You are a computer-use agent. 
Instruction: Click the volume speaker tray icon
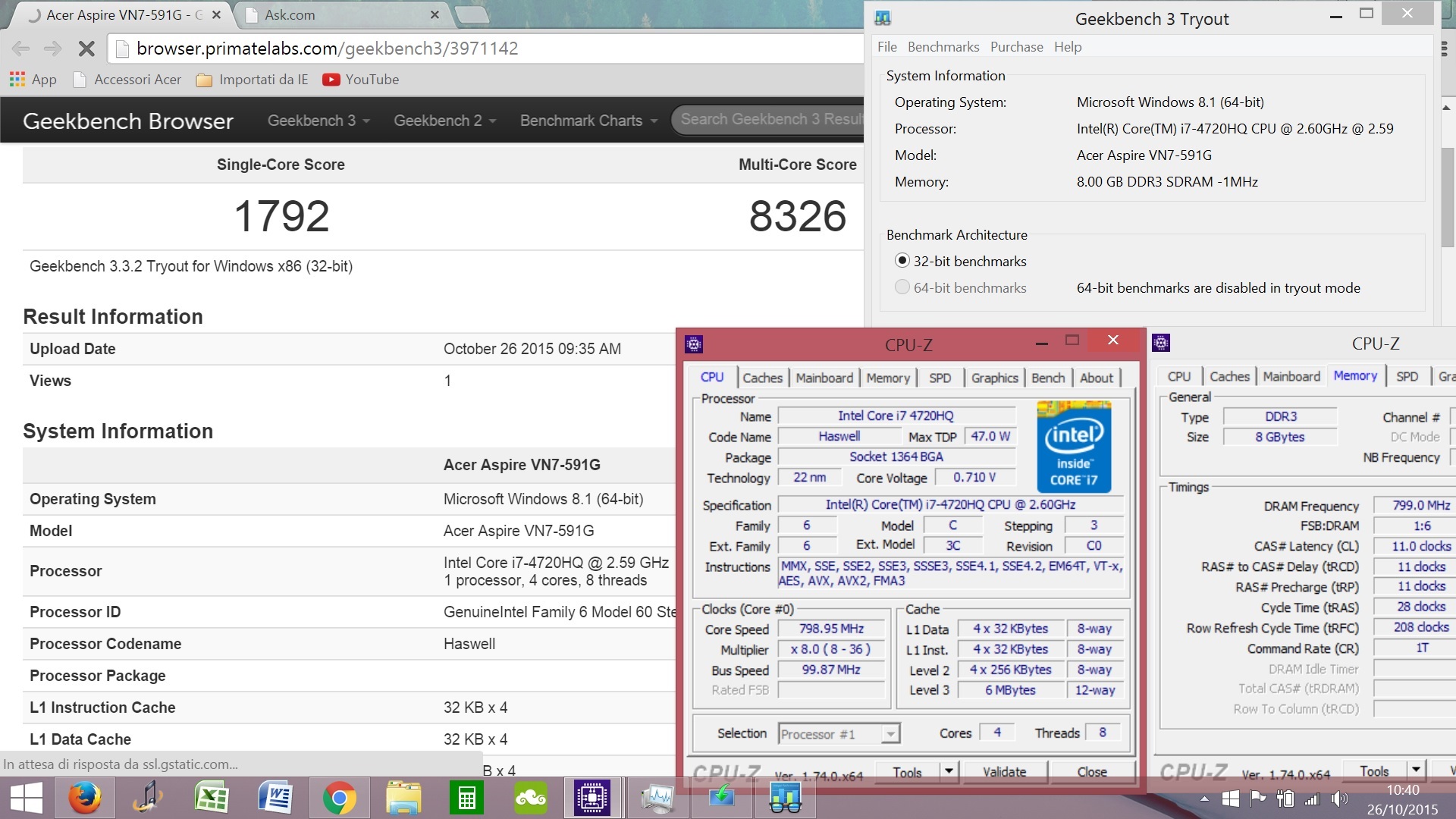click(1339, 799)
